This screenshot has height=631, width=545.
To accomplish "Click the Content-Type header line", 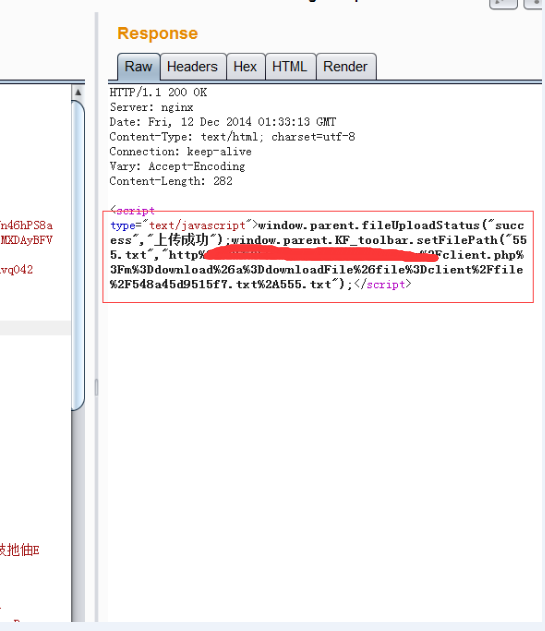I will click(232, 137).
